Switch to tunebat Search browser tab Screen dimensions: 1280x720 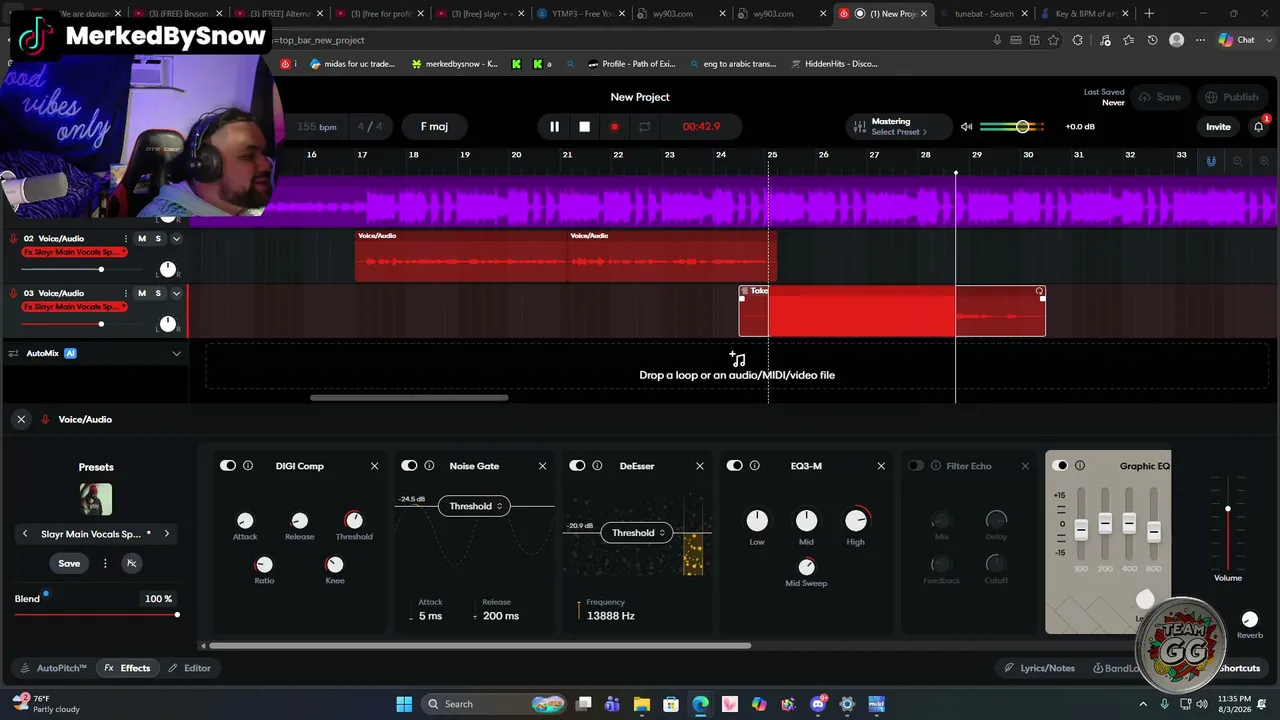983,14
